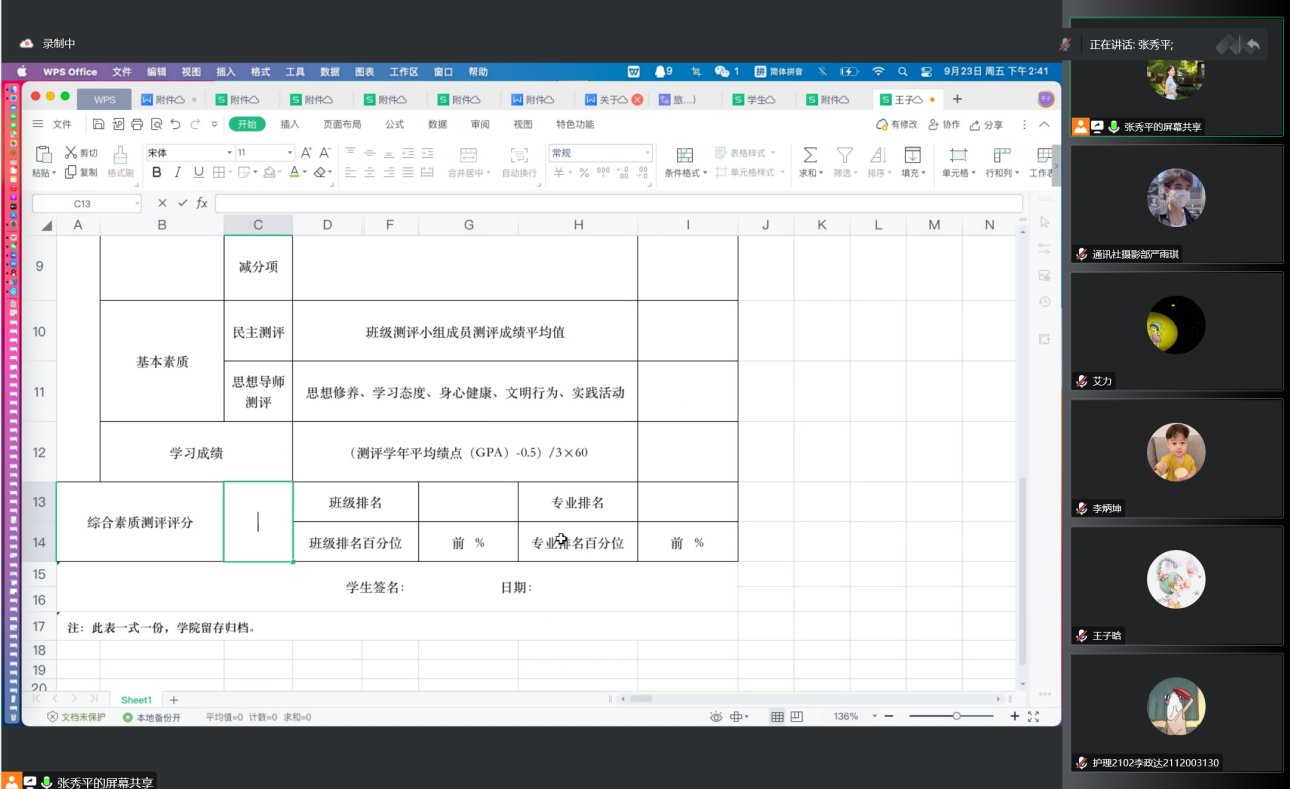This screenshot has width=1290, height=789.
Task: Switch to page layout view in status bar
Action: click(797, 717)
